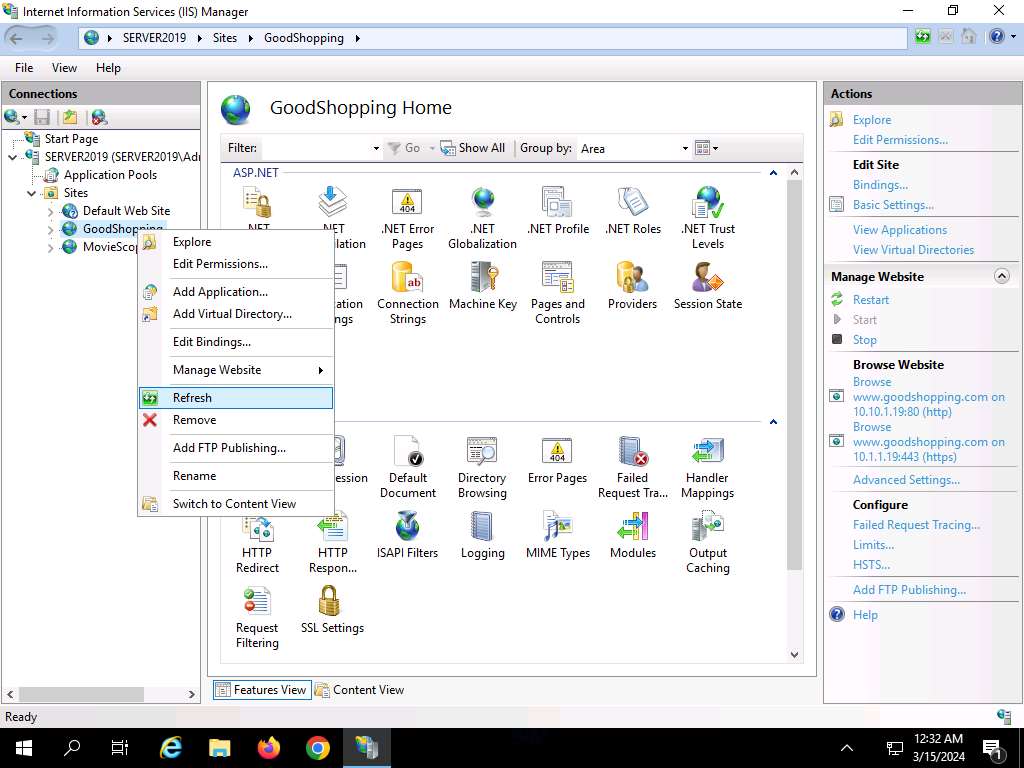Collapse the Manage Website actions section
The height and width of the screenshot is (768, 1024).
click(1001, 276)
